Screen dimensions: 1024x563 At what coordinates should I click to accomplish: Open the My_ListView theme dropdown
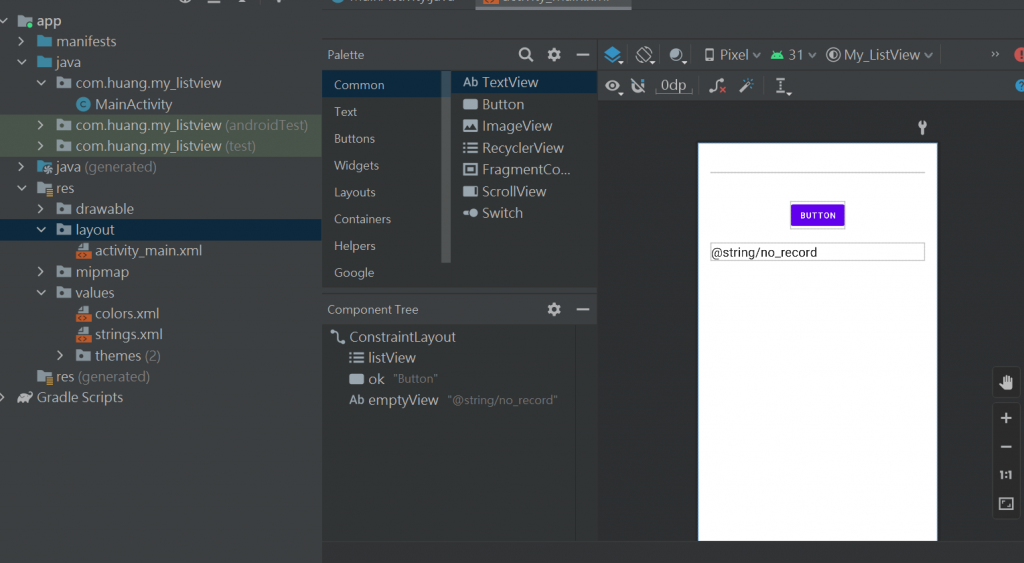coord(879,55)
